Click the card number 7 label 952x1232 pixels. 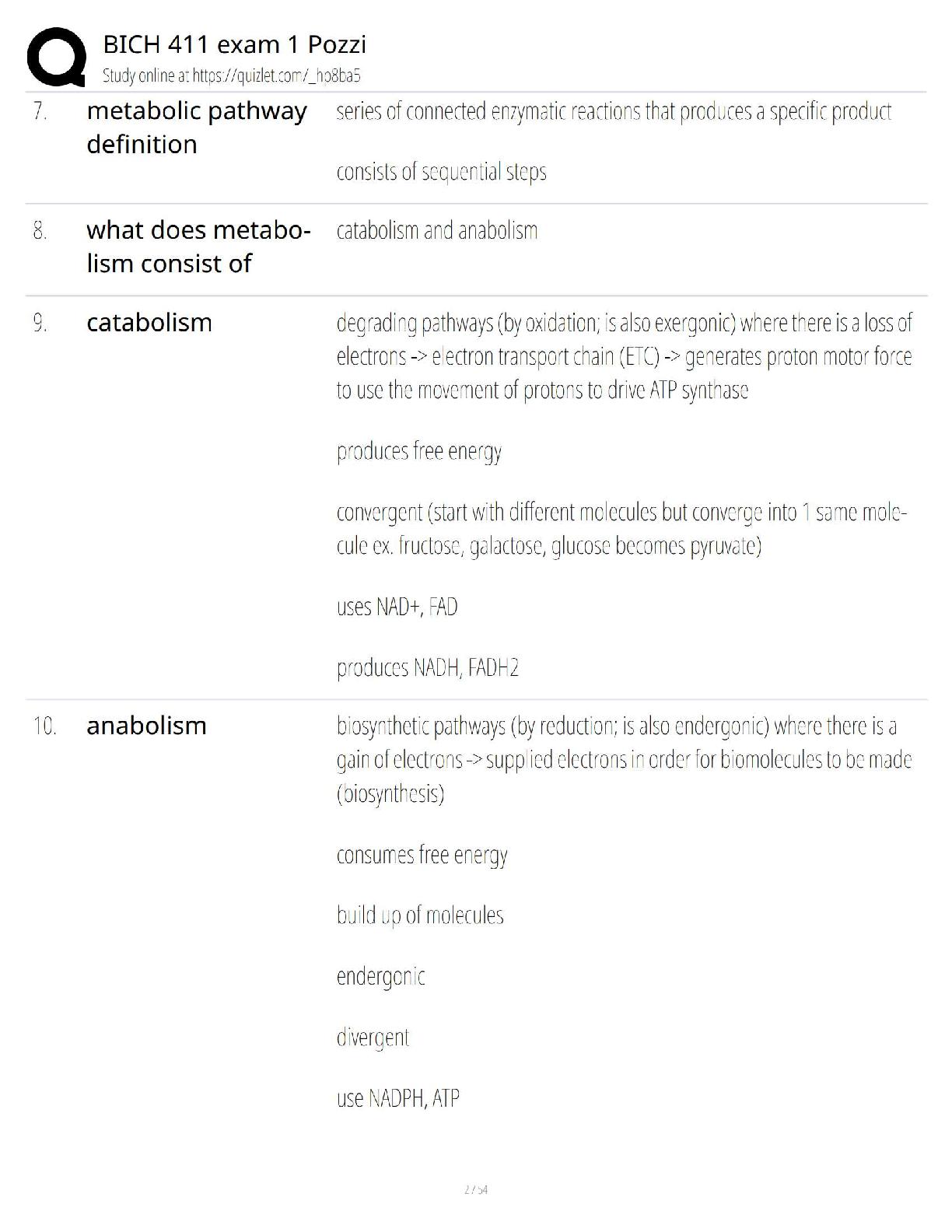coord(40,111)
